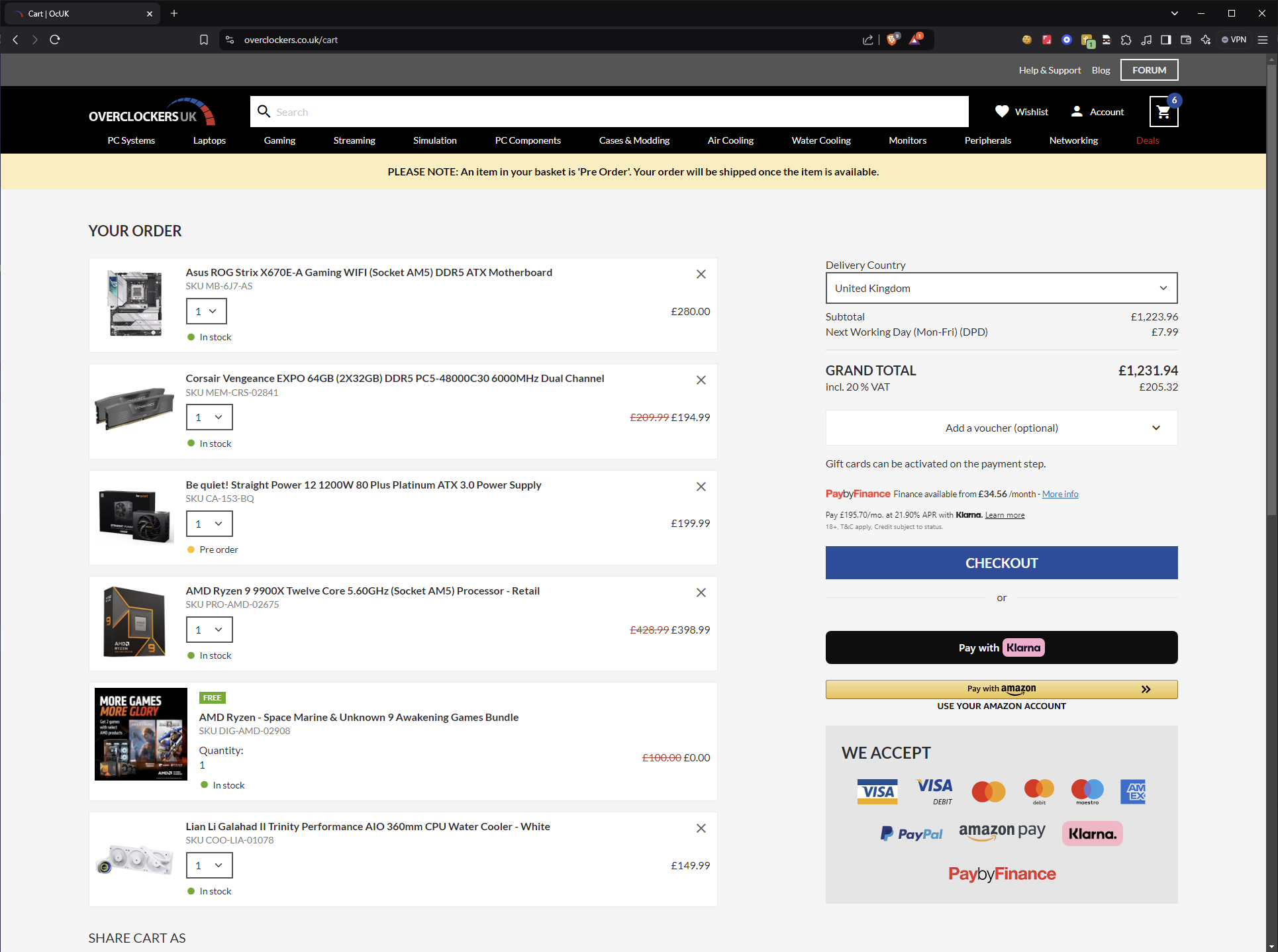Click the Pay with Klarna button
Viewport: 1278px width, 952px height.
click(1001, 647)
